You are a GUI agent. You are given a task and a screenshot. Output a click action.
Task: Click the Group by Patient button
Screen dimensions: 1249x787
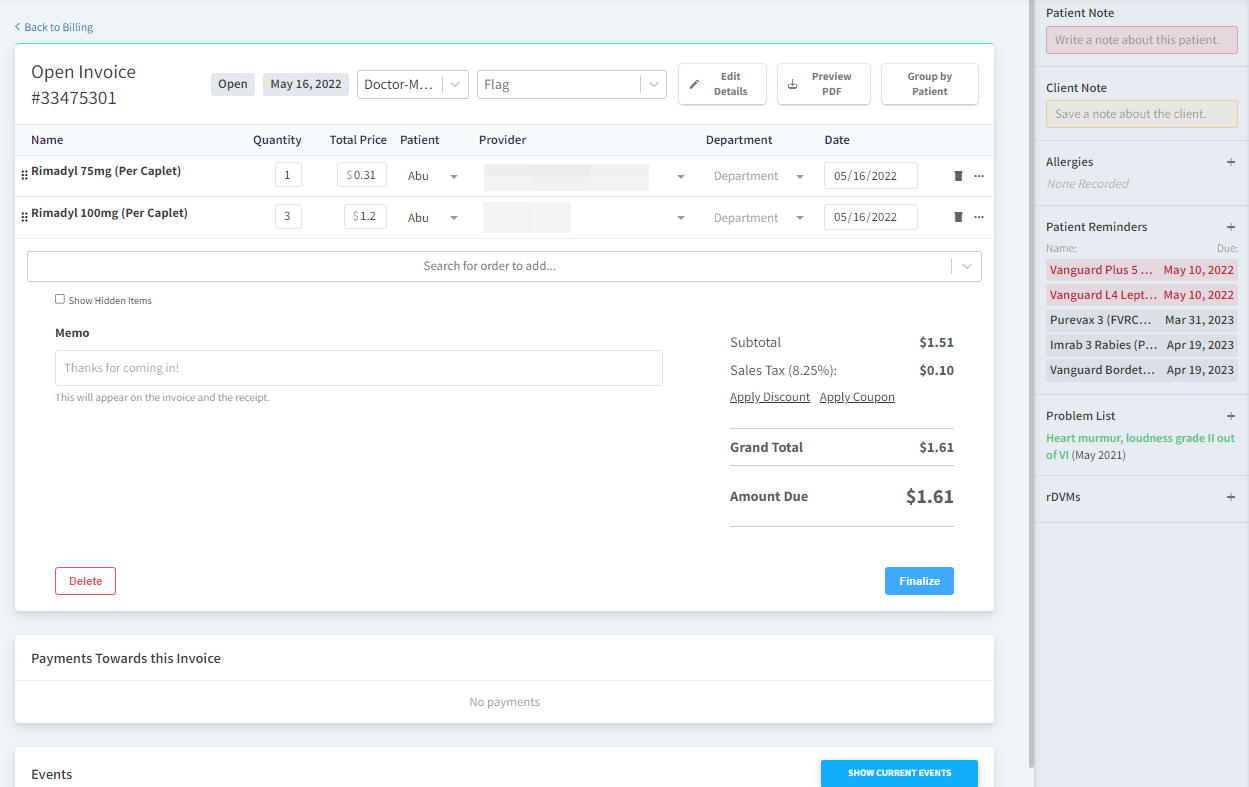(x=930, y=84)
